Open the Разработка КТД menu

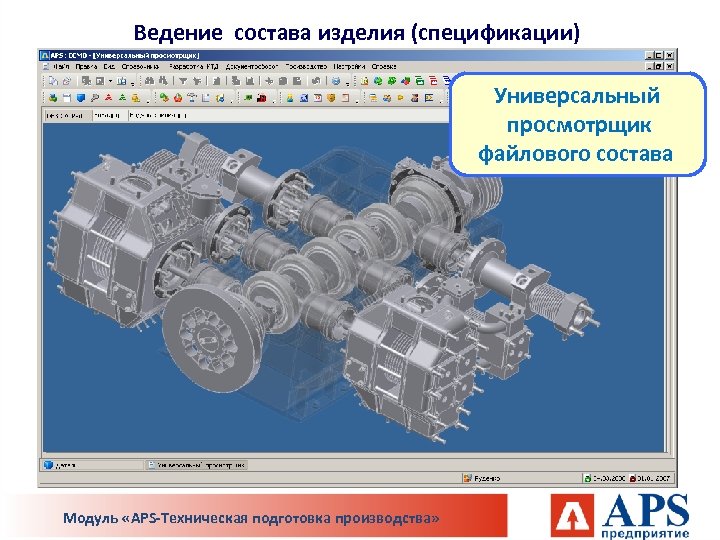[193, 67]
